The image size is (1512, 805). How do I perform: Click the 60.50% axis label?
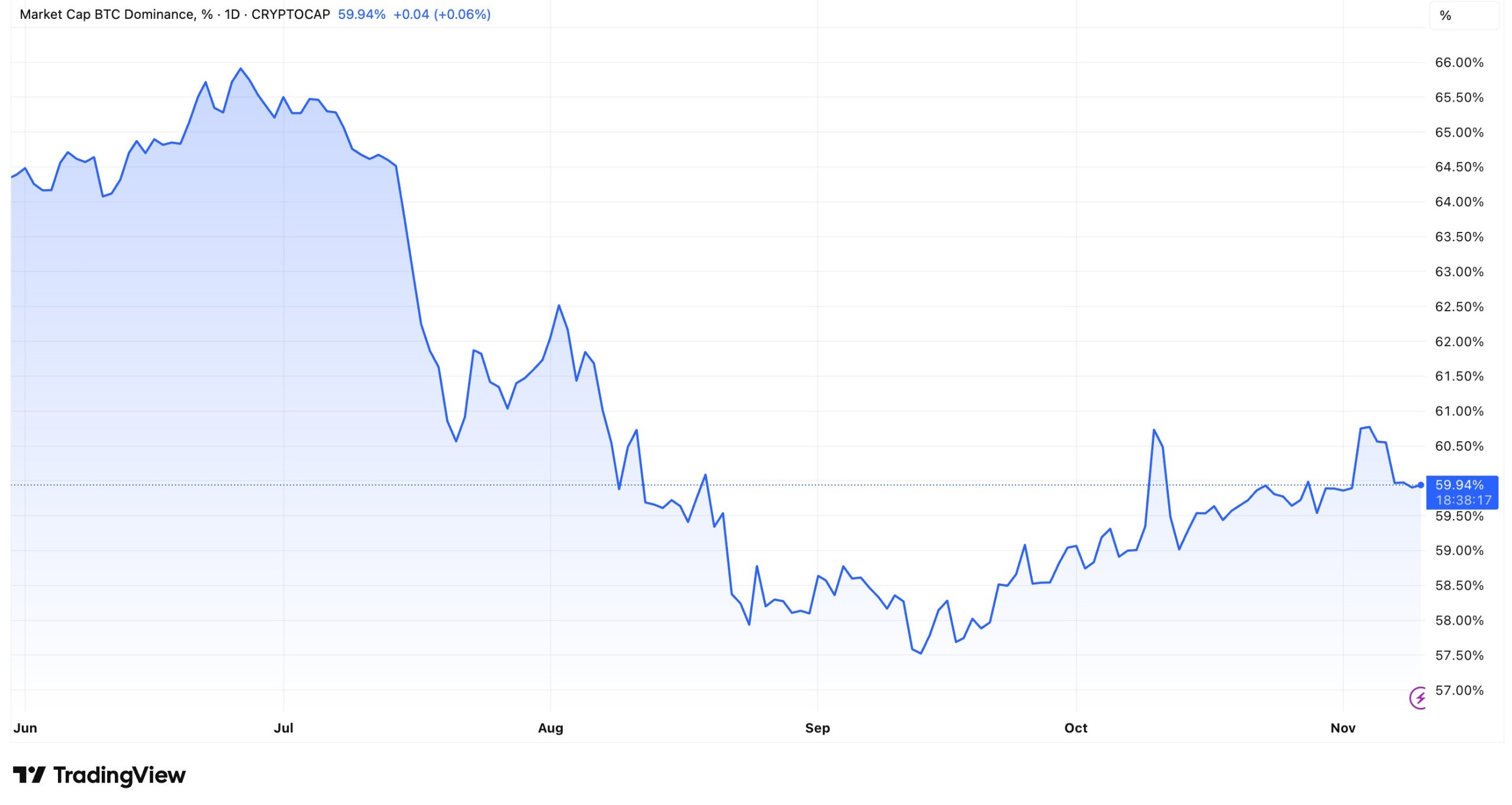[1459, 446]
